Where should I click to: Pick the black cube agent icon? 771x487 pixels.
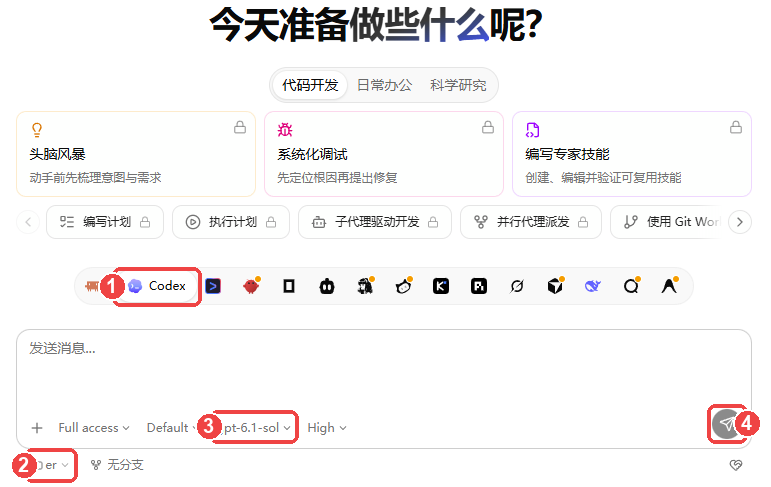[x=555, y=286]
